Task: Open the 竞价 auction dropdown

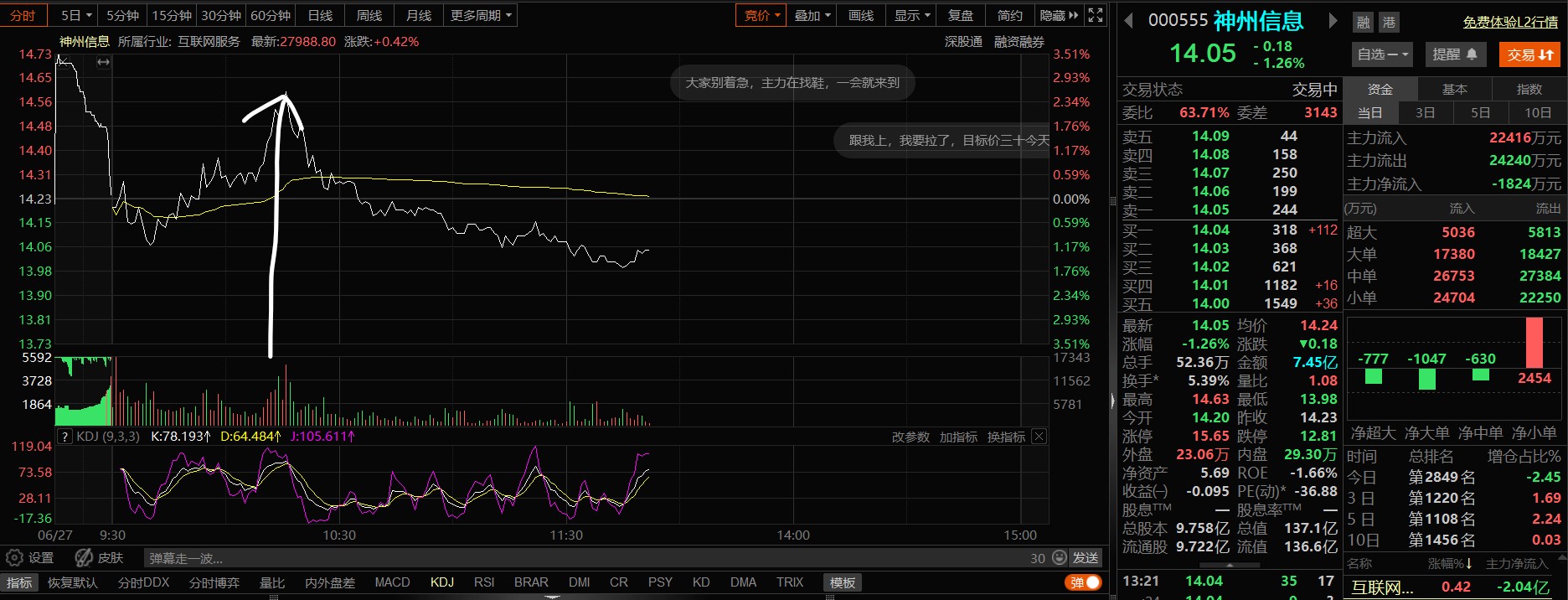Action: pos(762,15)
